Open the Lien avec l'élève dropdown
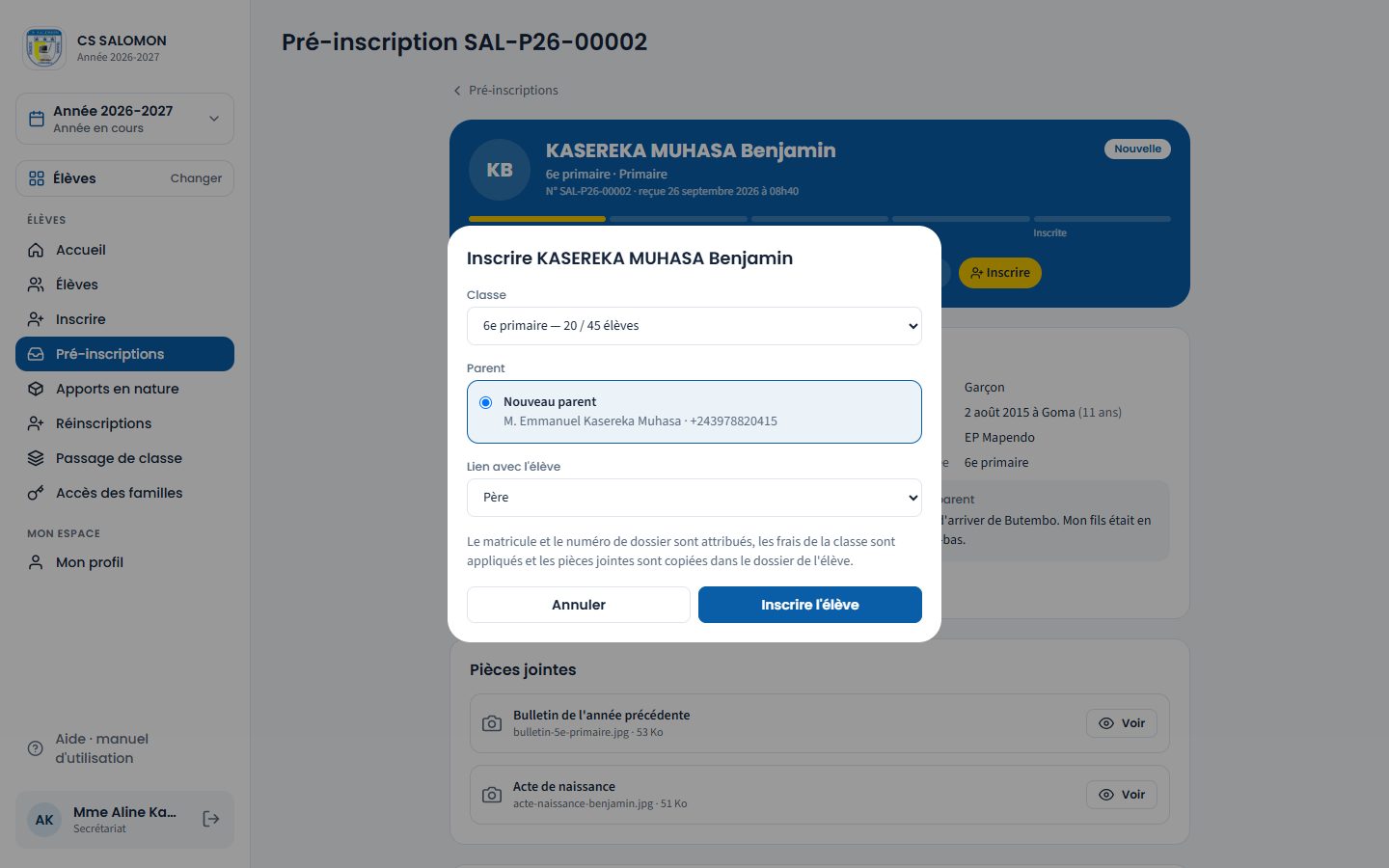 tap(694, 498)
